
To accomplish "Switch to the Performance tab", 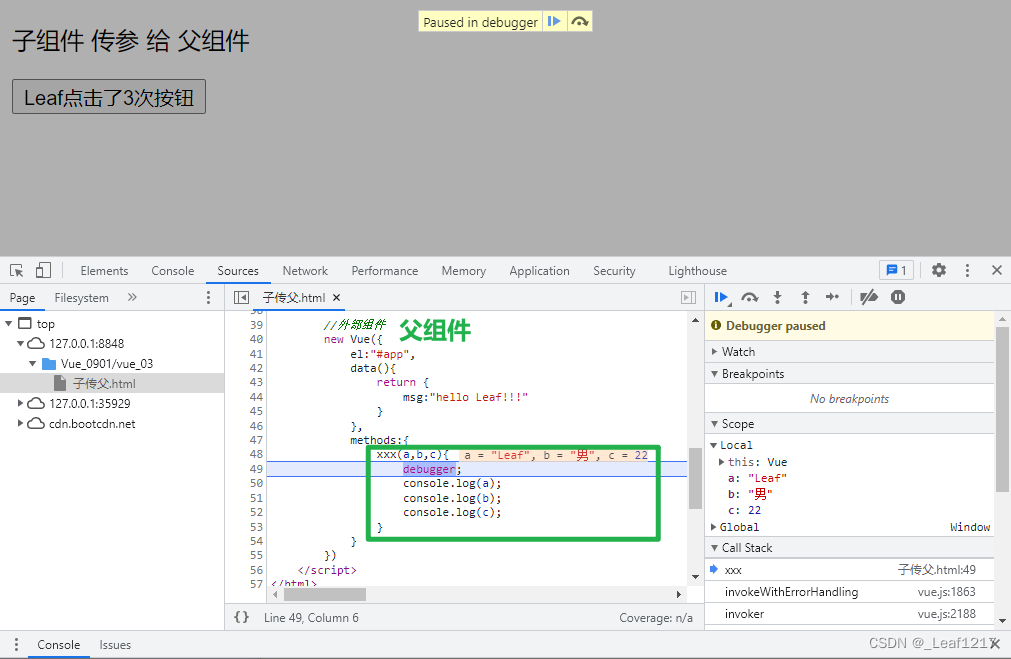I will pos(385,271).
